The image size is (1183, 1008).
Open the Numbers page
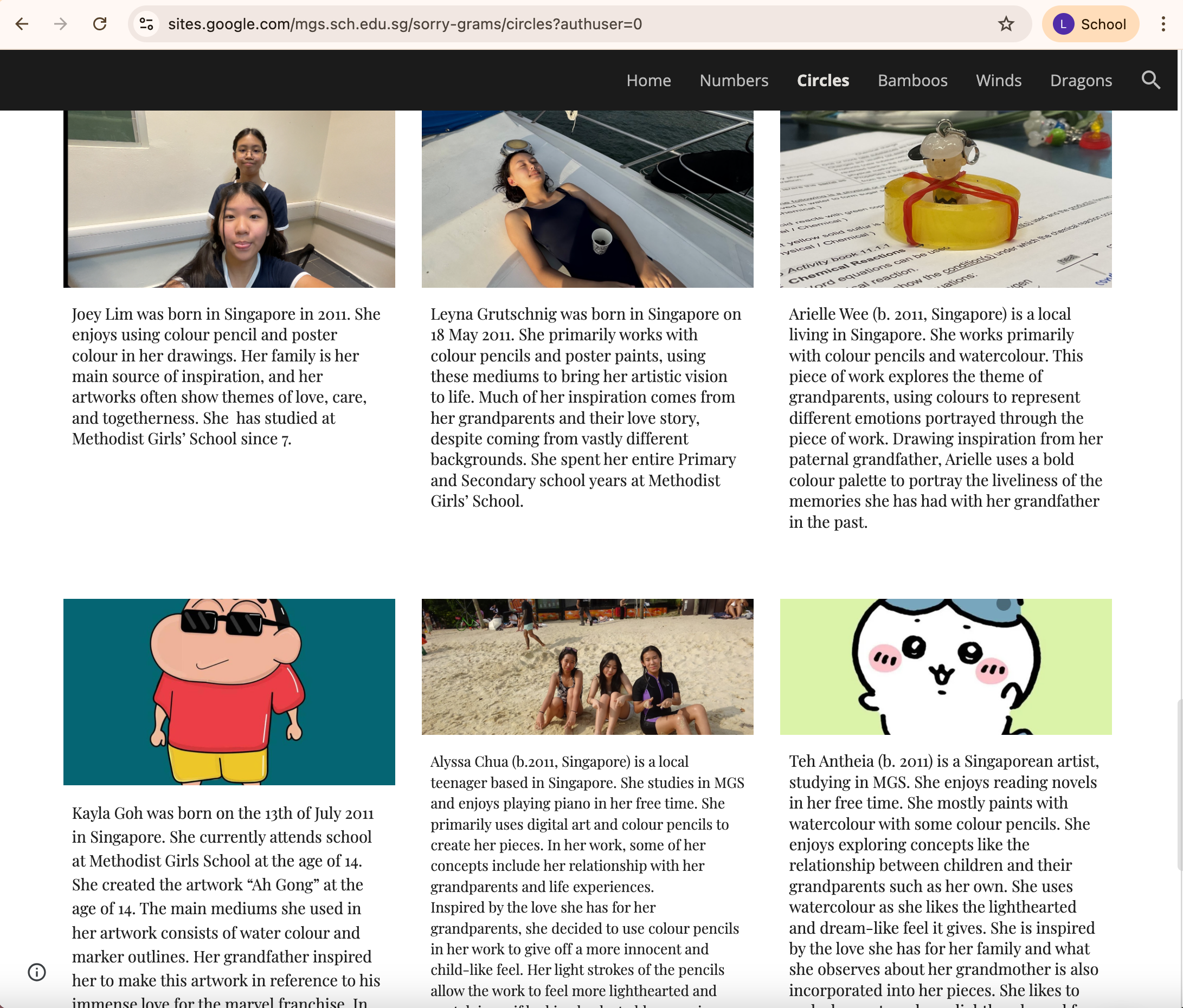click(x=734, y=81)
